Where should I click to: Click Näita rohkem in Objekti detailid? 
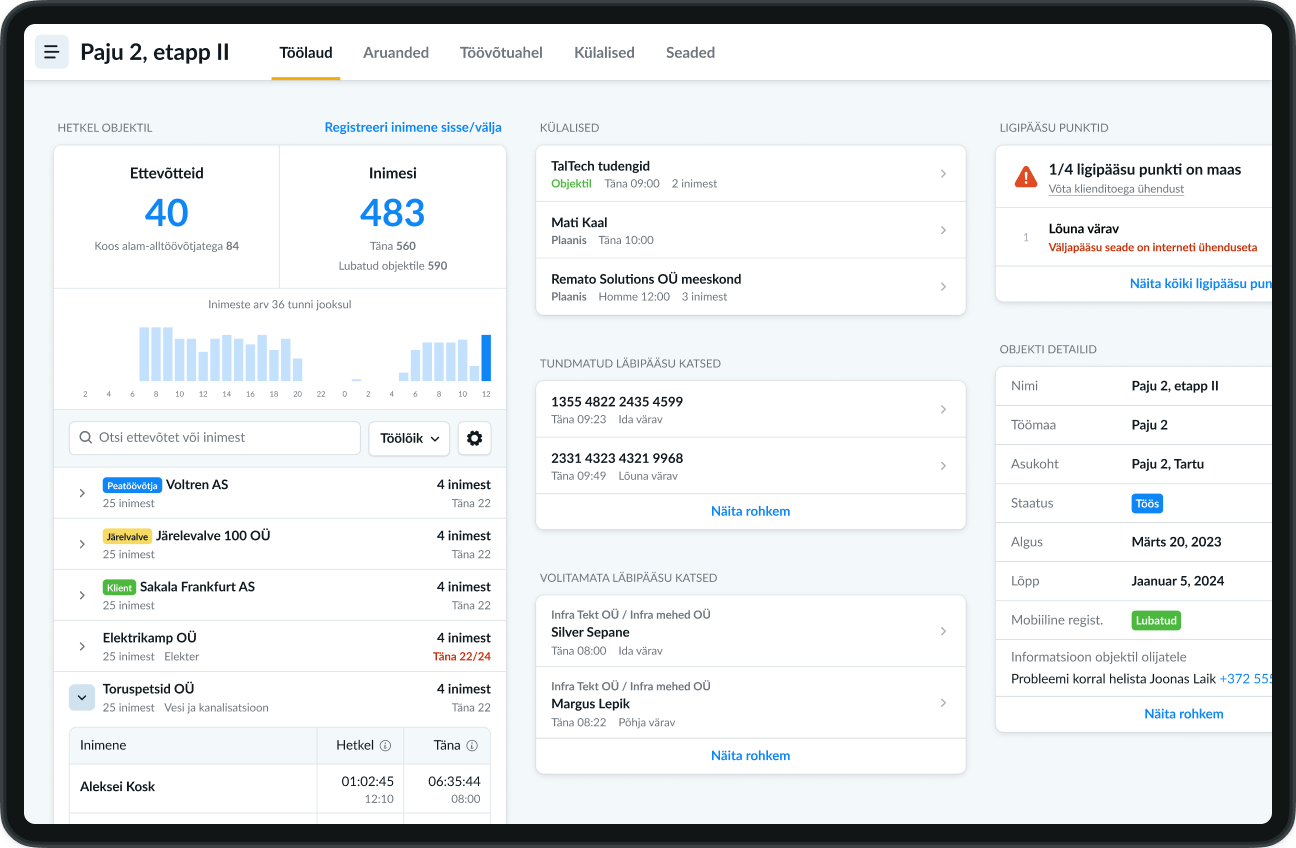[x=1184, y=713]
